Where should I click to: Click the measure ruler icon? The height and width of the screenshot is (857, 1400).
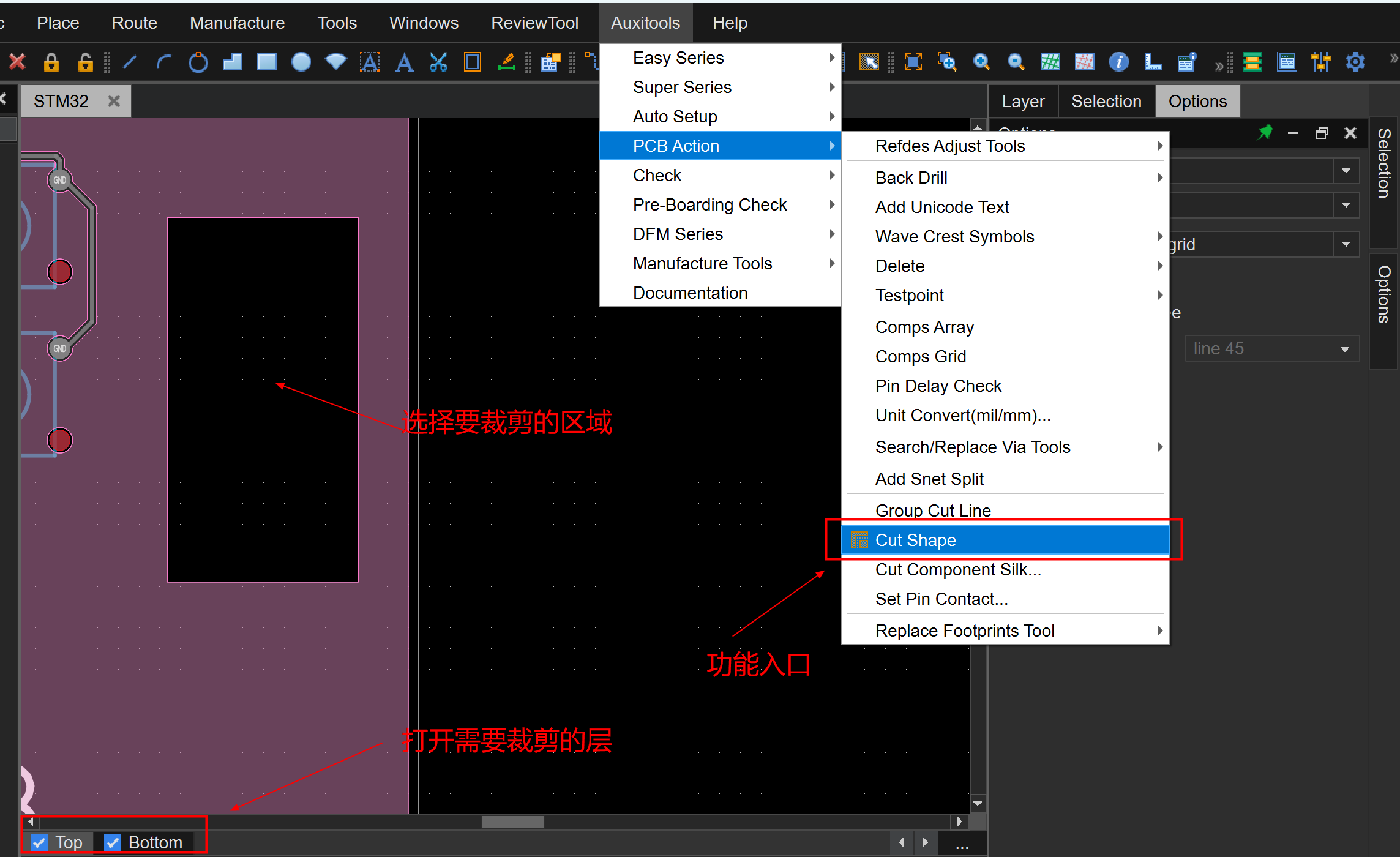tap(1153, 62)
